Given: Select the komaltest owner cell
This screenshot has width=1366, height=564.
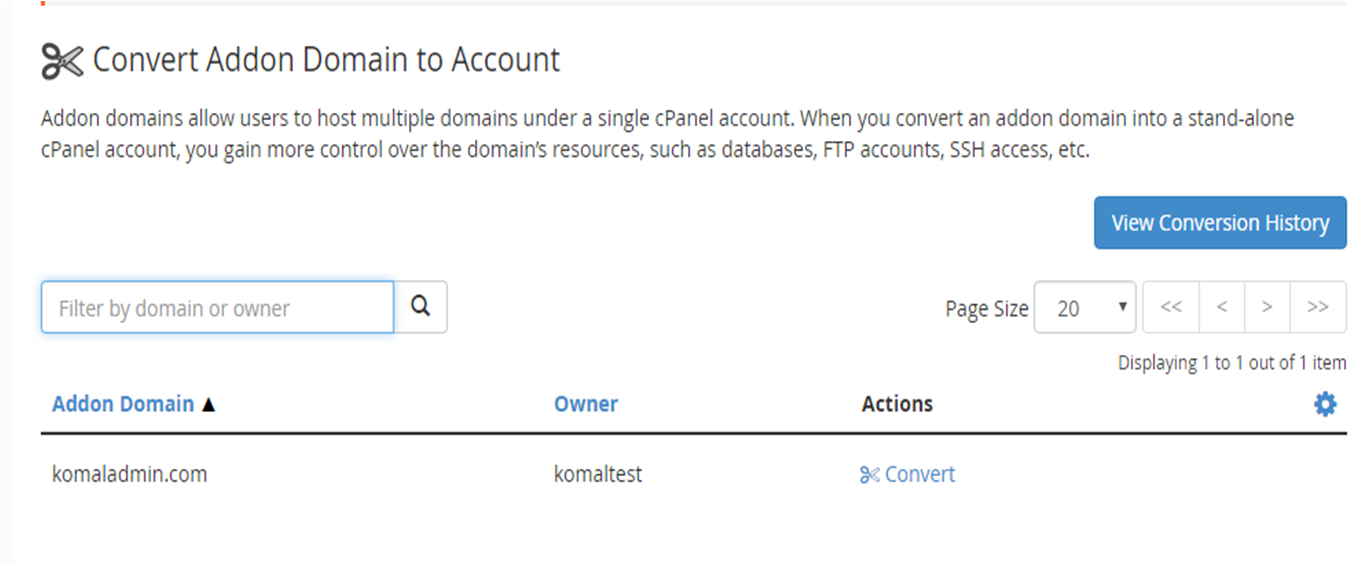Looking at the screenshot, I should [598, 474].
